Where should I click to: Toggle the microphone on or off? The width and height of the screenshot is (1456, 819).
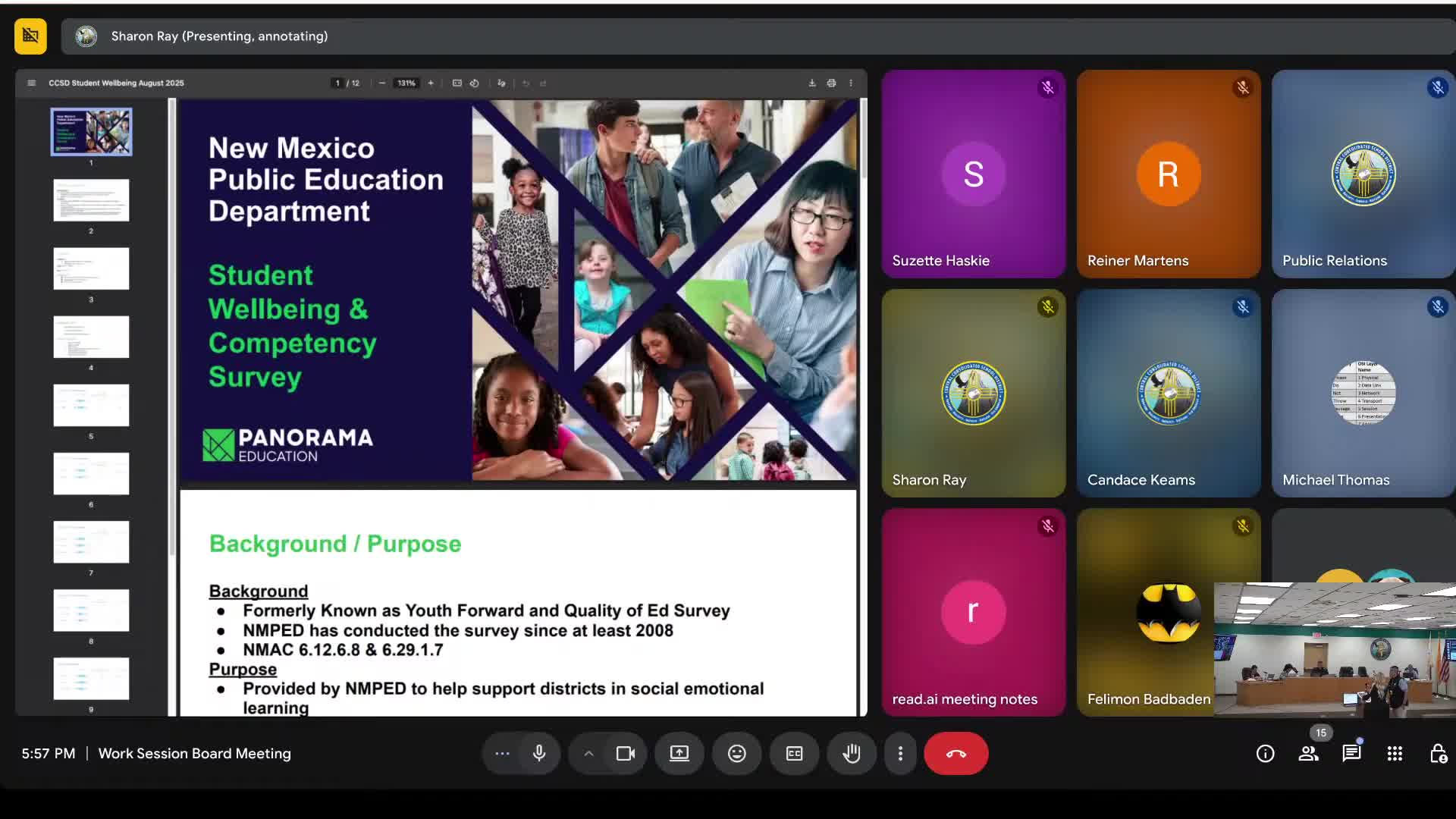pos(539,754)
